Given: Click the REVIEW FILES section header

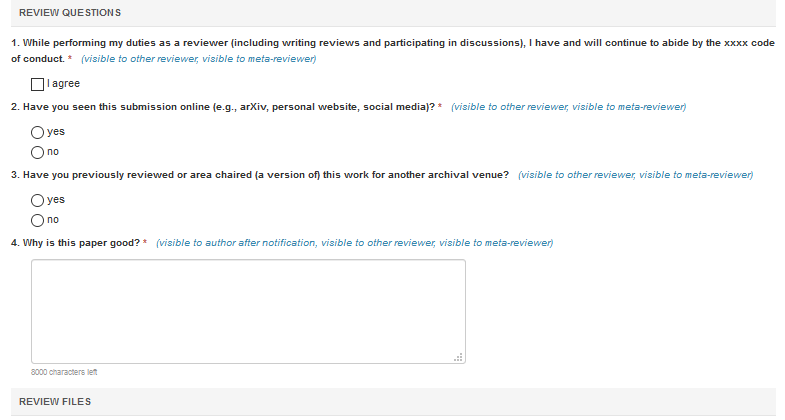Looking at the screenshot, I should coord(55,401).
